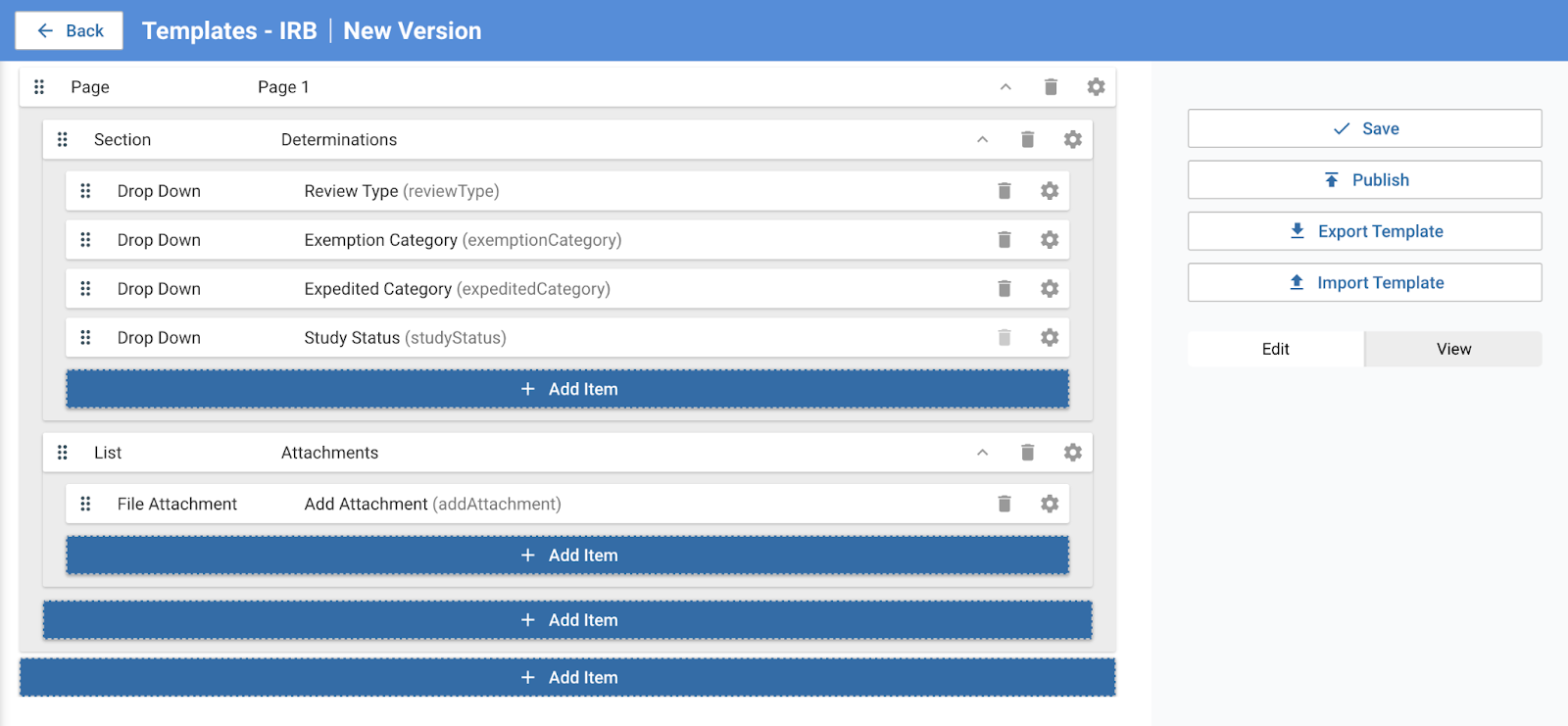Save the template
Screen dimensions: 1568x726
1364,128
